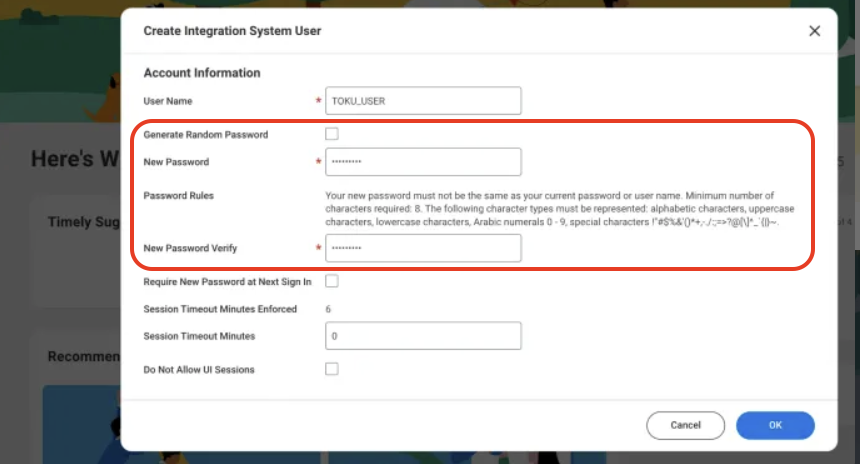The height and width of the screenshot is (464, 860).
Task: Click the Password Rules label
Action: point(178,196)
